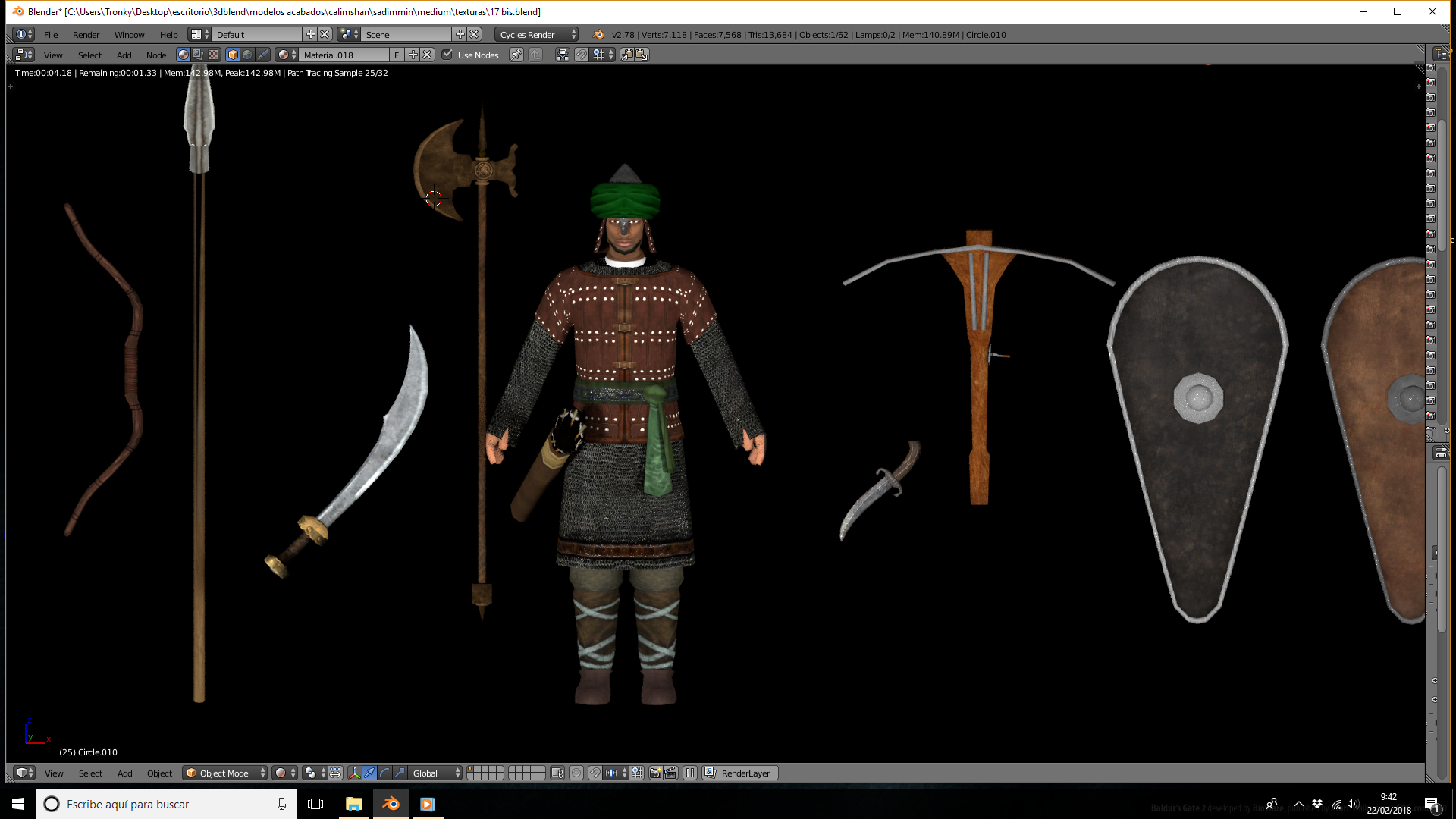Screen dimensions: 1456x819
Task: Select the Shader nodes tree type icon
Action: tap(183, 55)
